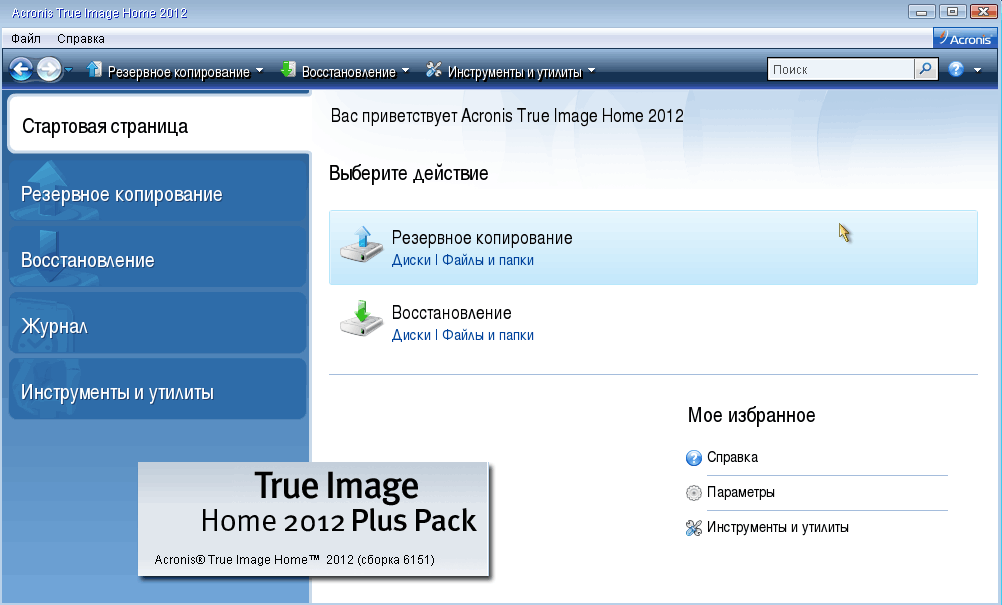This screenshot has height=605, width=1002.
Task: Expand the Инструменты и утилиты toolbar dropdown
Action: pos(591,71)
